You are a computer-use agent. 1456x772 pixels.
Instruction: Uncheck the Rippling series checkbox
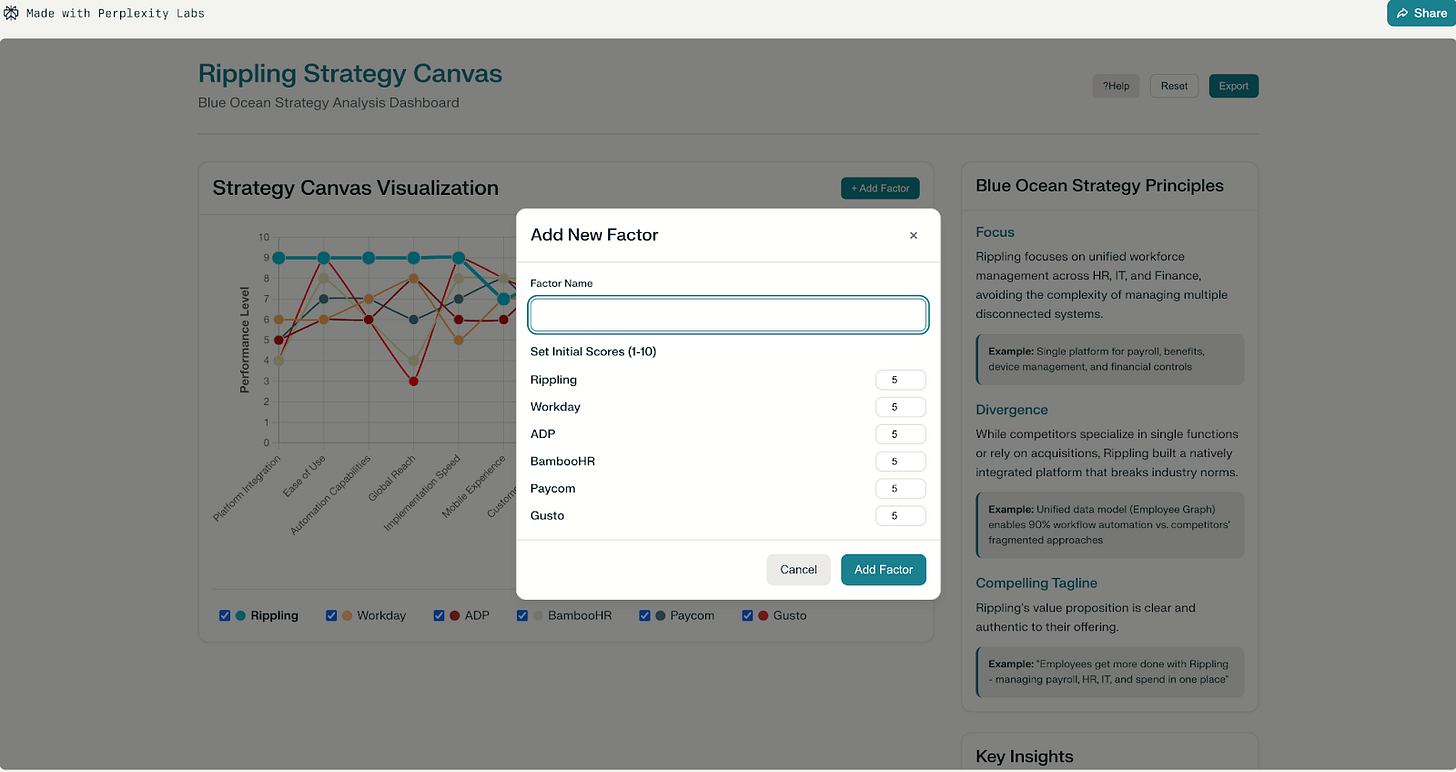225,615
